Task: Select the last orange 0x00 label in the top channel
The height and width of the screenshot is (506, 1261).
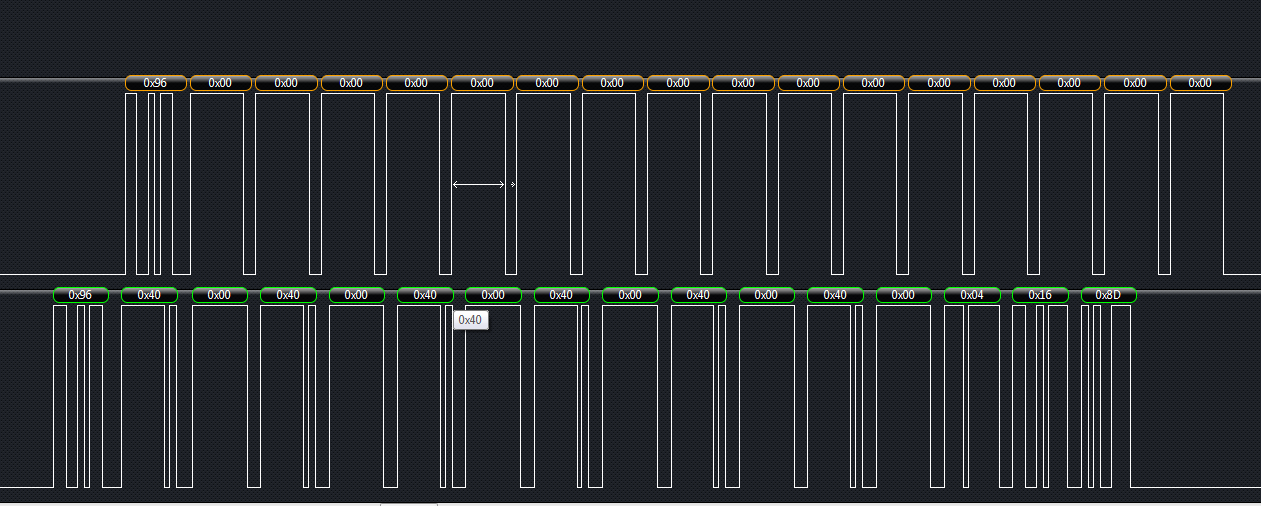Action: click(x=1201, y=83)
